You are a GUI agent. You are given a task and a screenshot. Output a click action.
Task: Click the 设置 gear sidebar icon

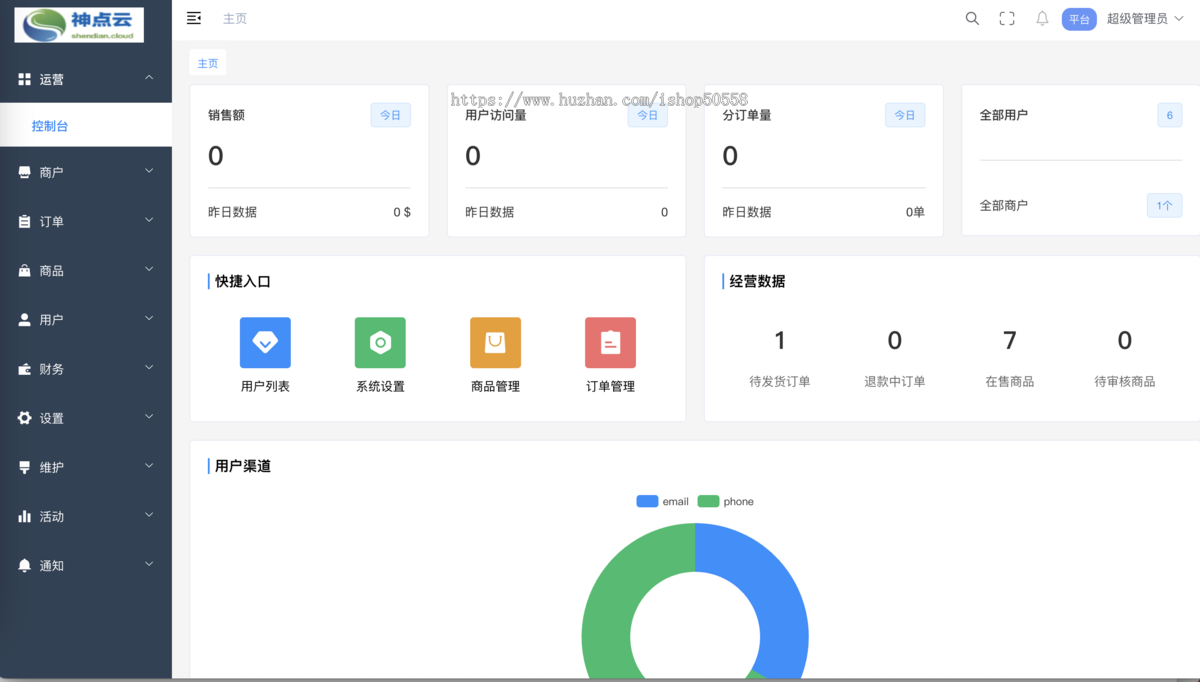(24, 418)
